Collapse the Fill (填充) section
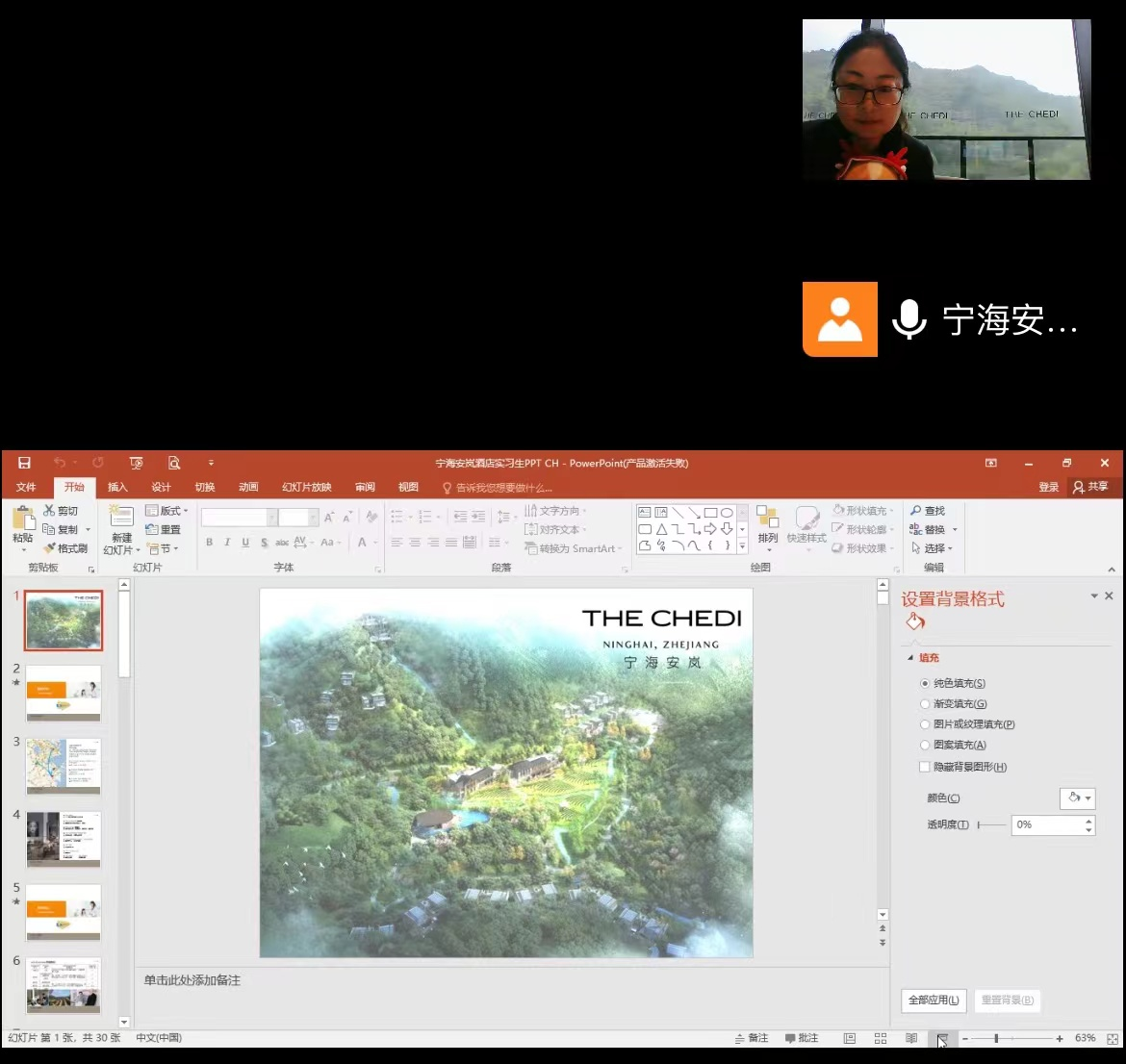 (x=911, y=658)
